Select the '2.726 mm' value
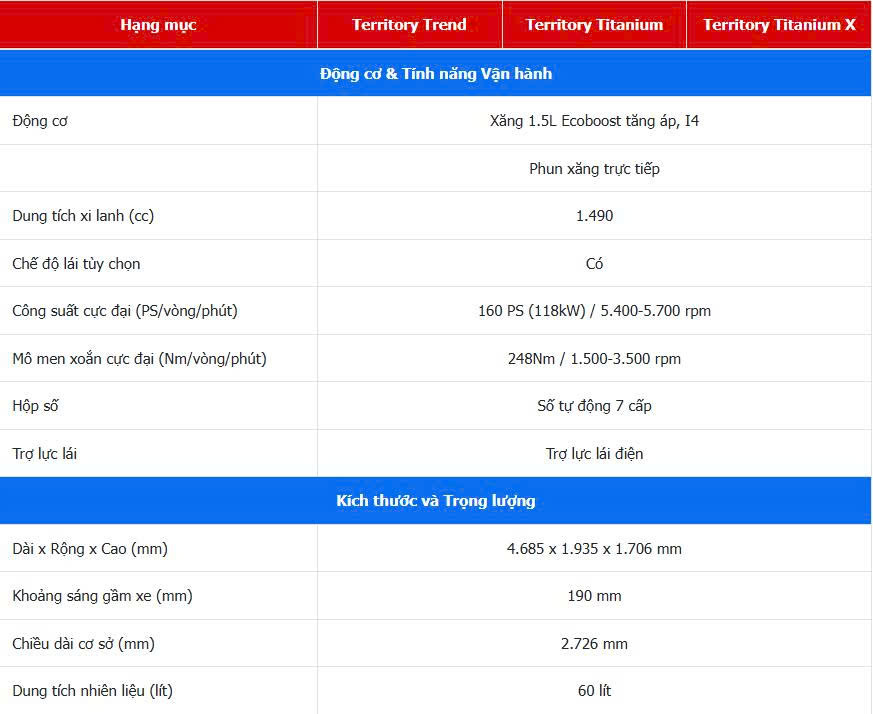This screenshot has height=714, width=873. coord(594,644)
